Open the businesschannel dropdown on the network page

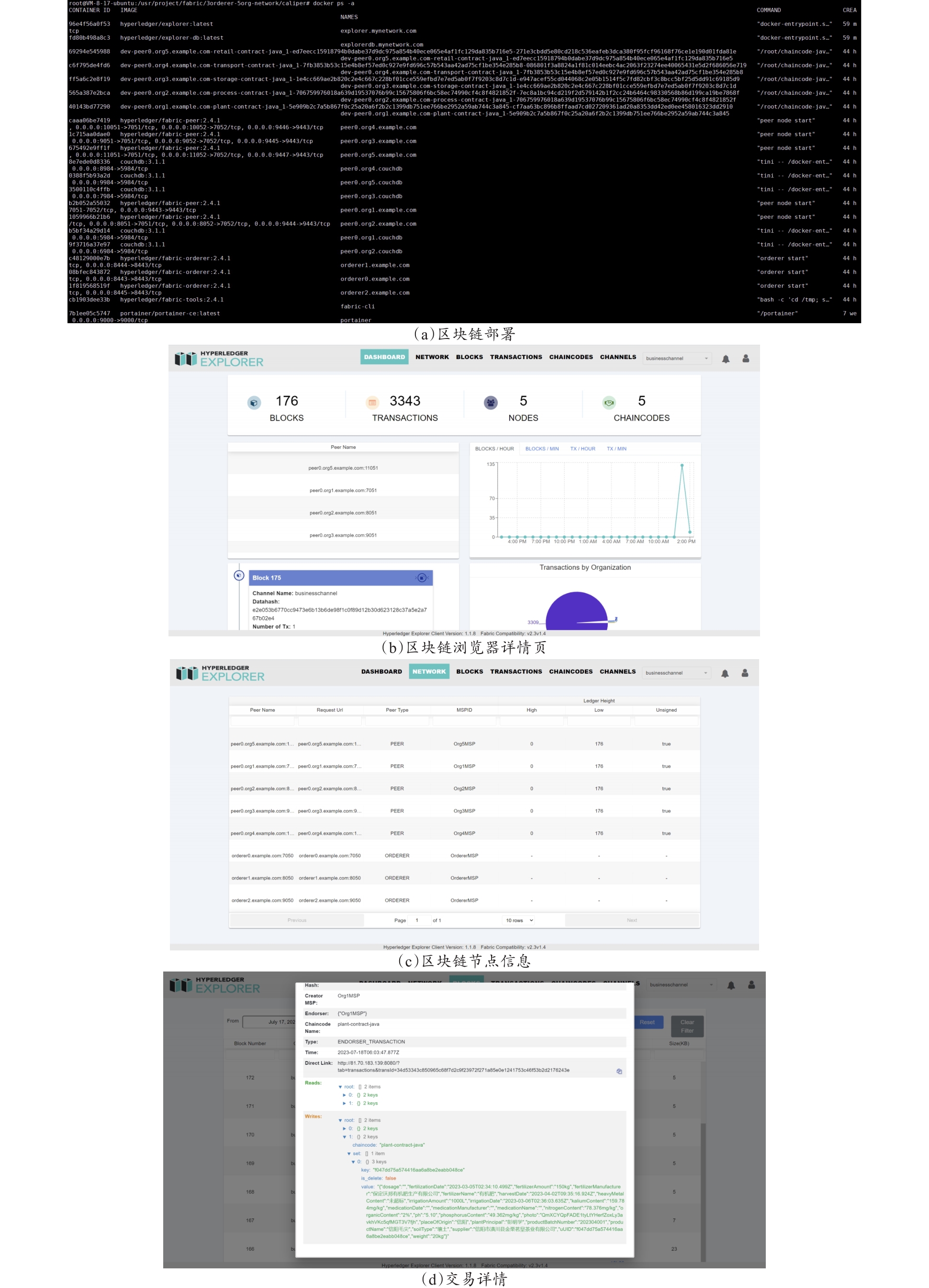(x=676, y=673)
